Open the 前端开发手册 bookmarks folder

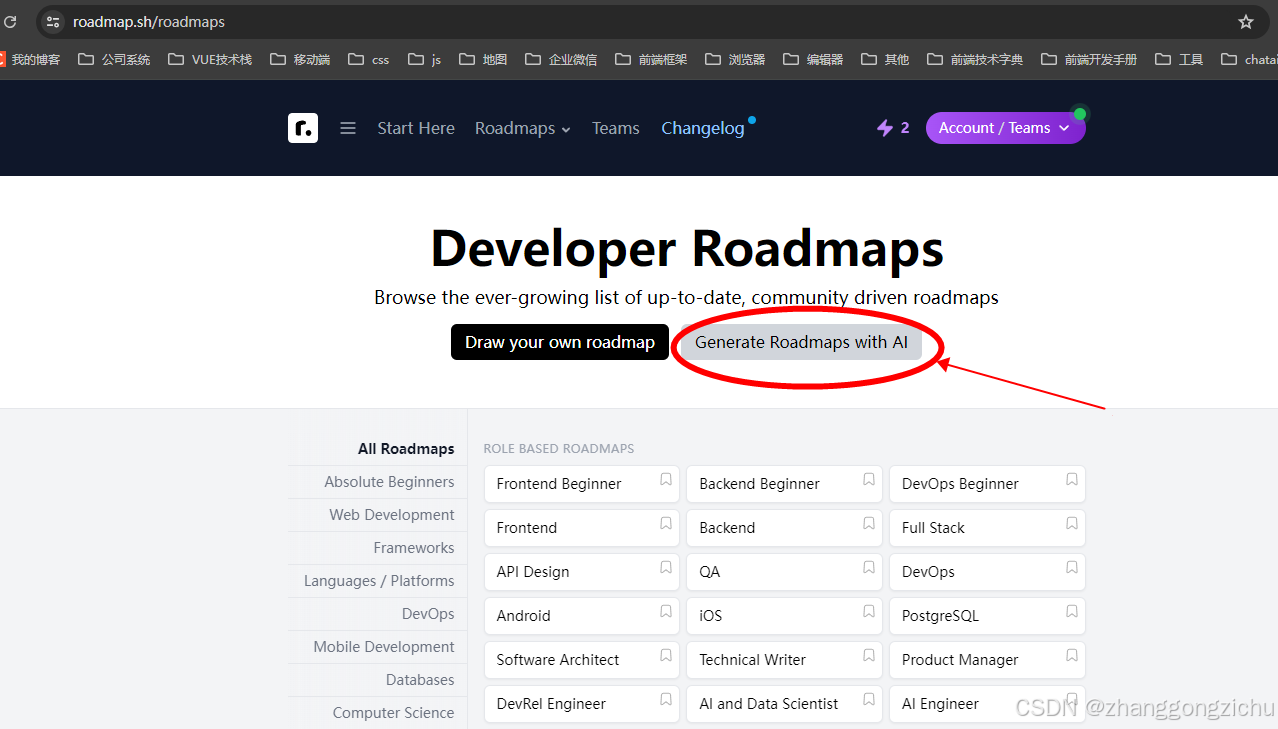pyautogui.click(x=1089, y=59)
